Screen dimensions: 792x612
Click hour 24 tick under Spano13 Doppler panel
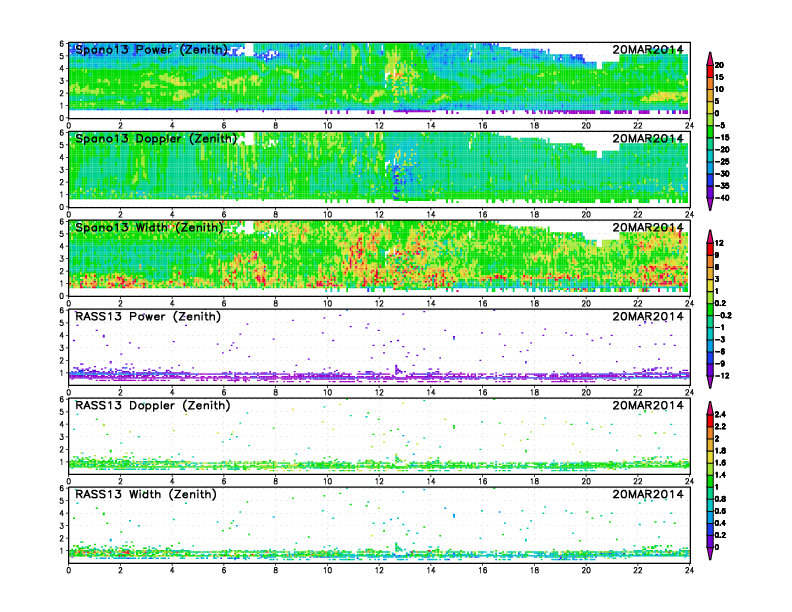tap(689, 215)
